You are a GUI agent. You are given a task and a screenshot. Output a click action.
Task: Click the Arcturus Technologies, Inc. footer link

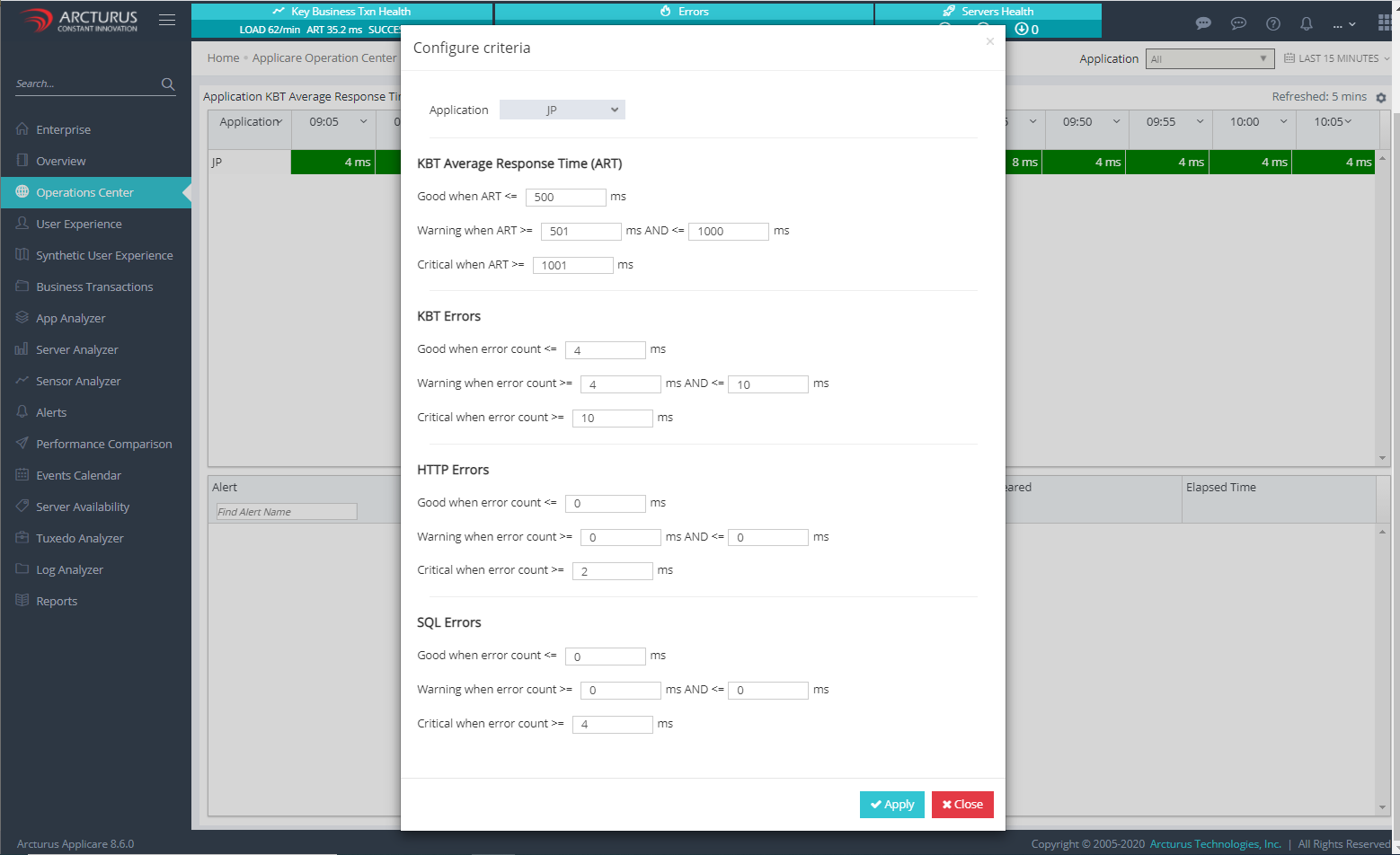click(x=1215, y=843)
